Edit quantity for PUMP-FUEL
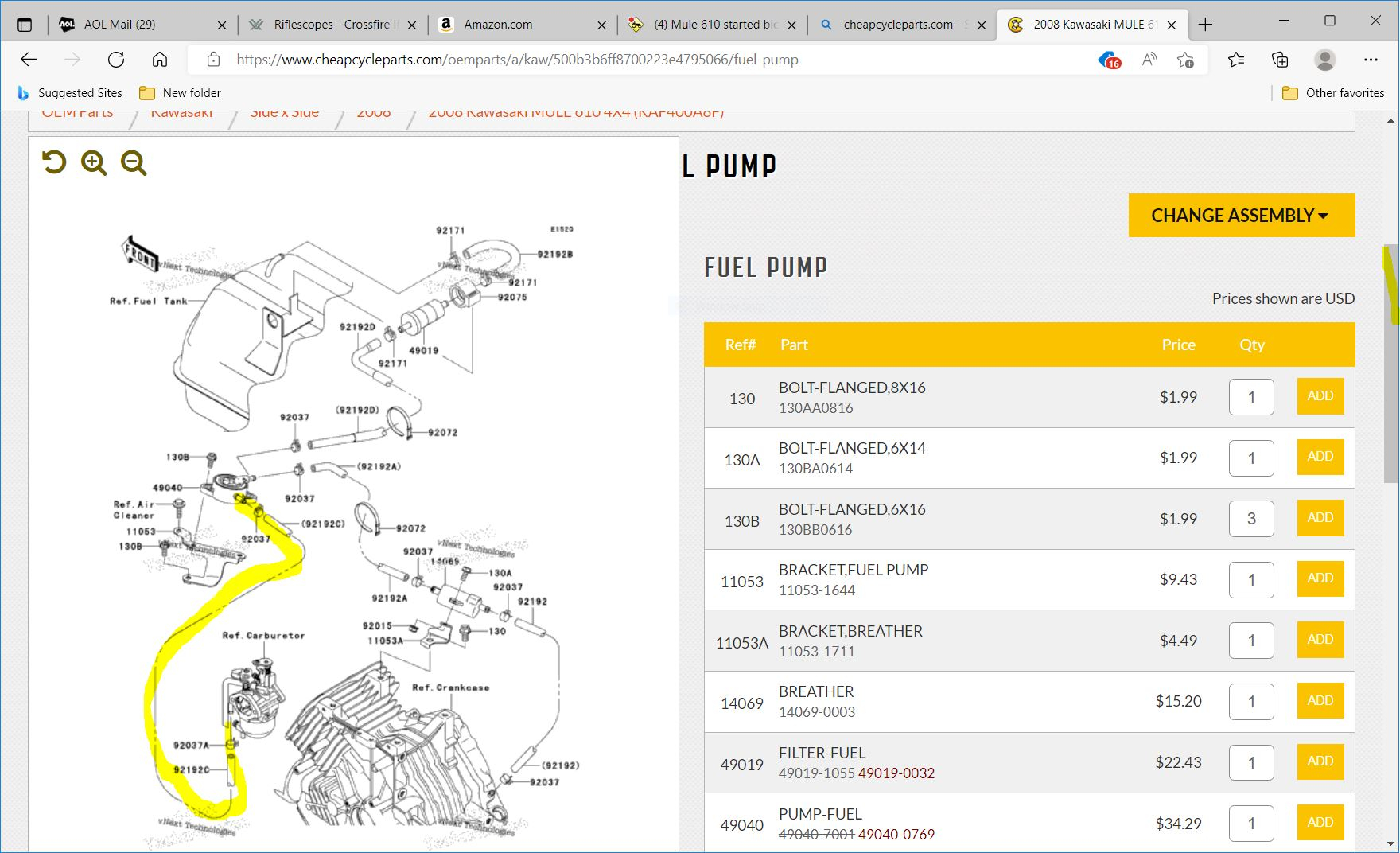 pyautogui.click(x=1251, y=824)
